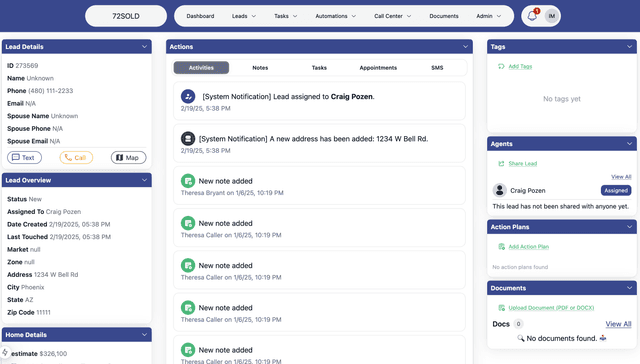640x364 pixels.
Task: Click the Add Tags icon
Action: click(x=501, y=67)
